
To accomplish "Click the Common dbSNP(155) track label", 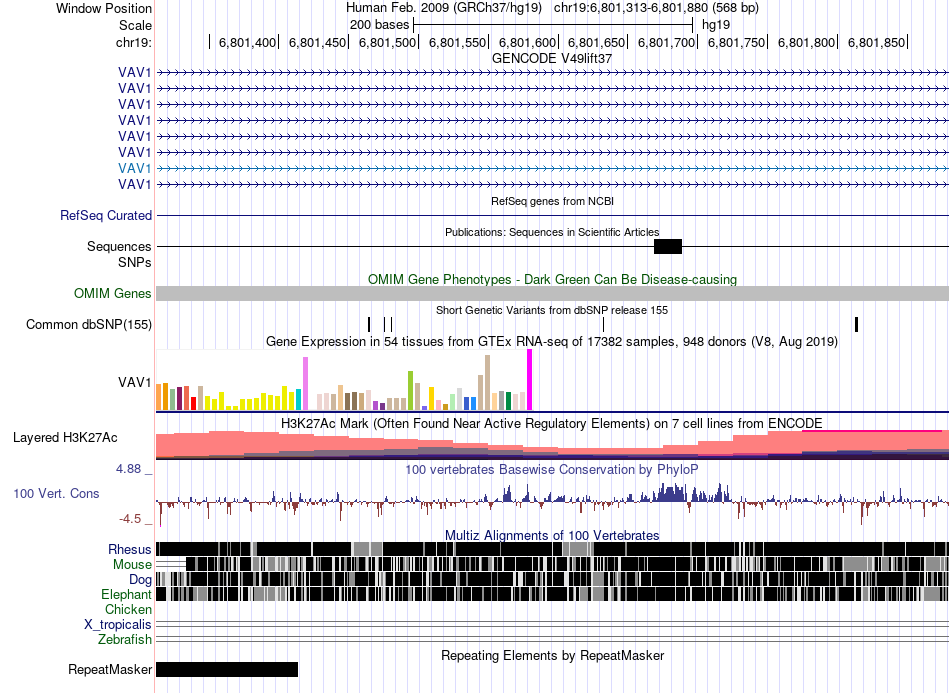I will 89,324.
